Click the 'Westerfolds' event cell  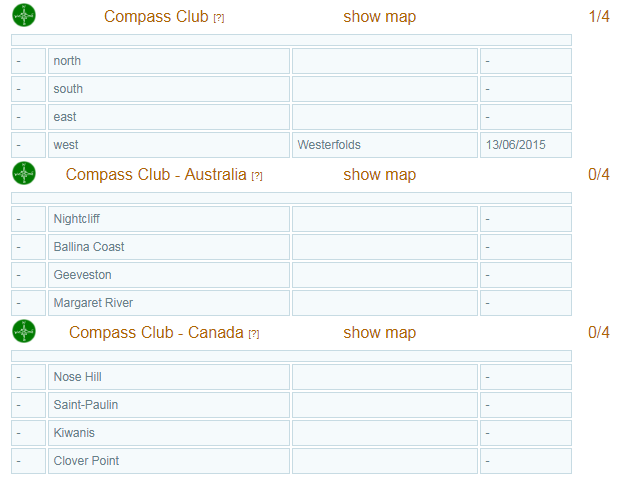(385, 145)
